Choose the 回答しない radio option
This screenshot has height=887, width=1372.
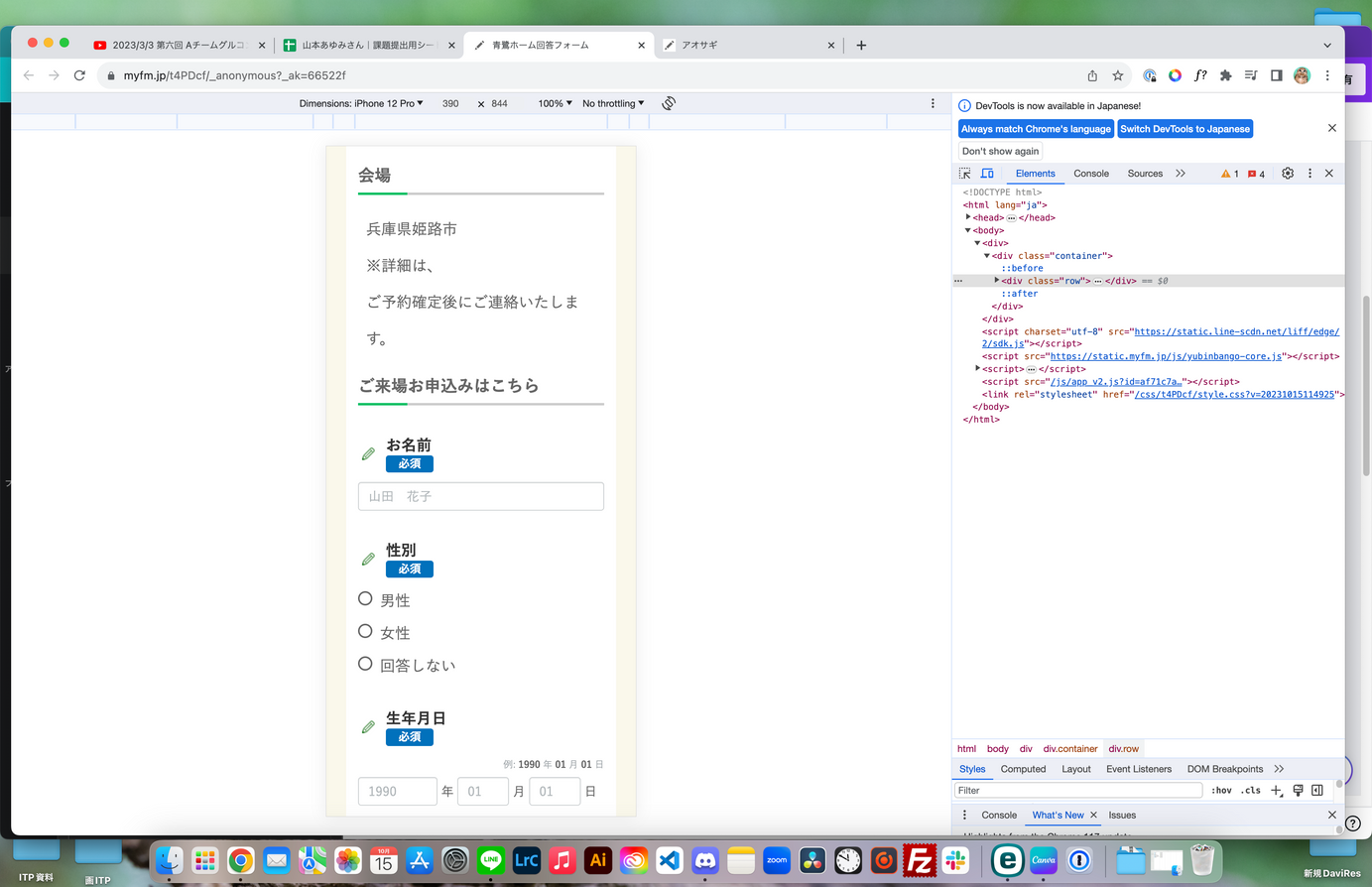365,665
